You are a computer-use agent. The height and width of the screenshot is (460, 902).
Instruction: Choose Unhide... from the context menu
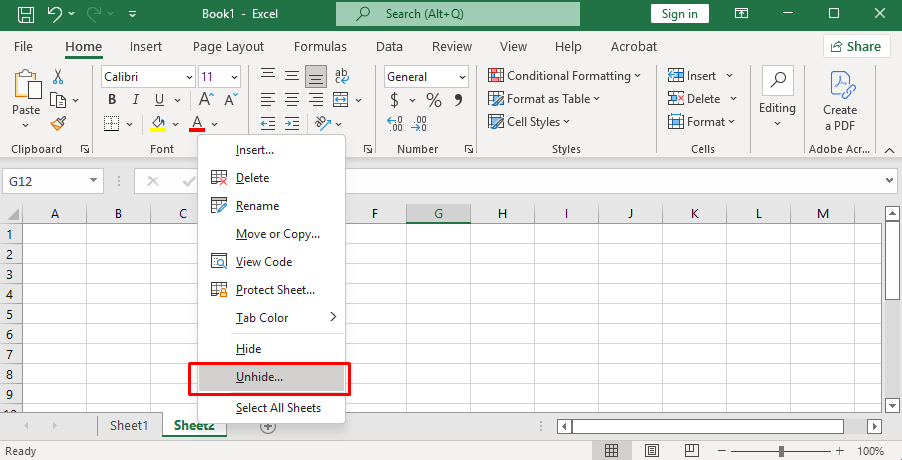260,377
